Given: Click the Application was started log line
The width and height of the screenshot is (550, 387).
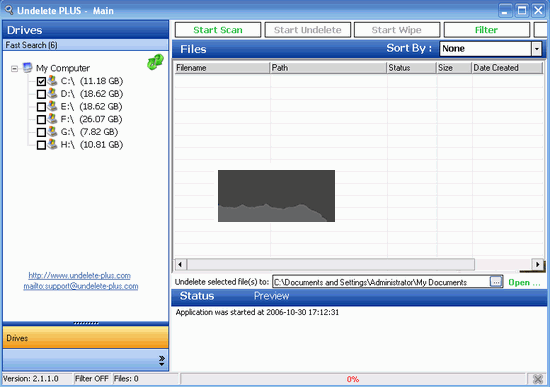Looking at the screenshot, I should coord(257,312).
